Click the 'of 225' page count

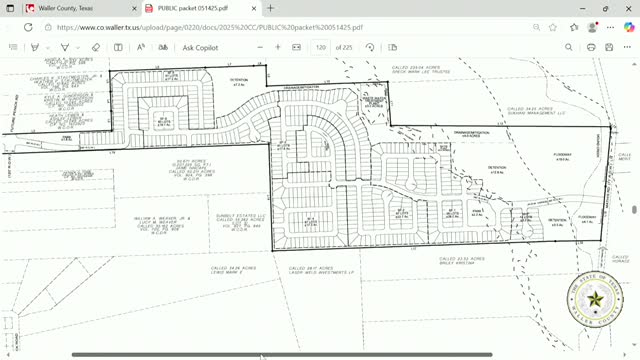point(344,48)
